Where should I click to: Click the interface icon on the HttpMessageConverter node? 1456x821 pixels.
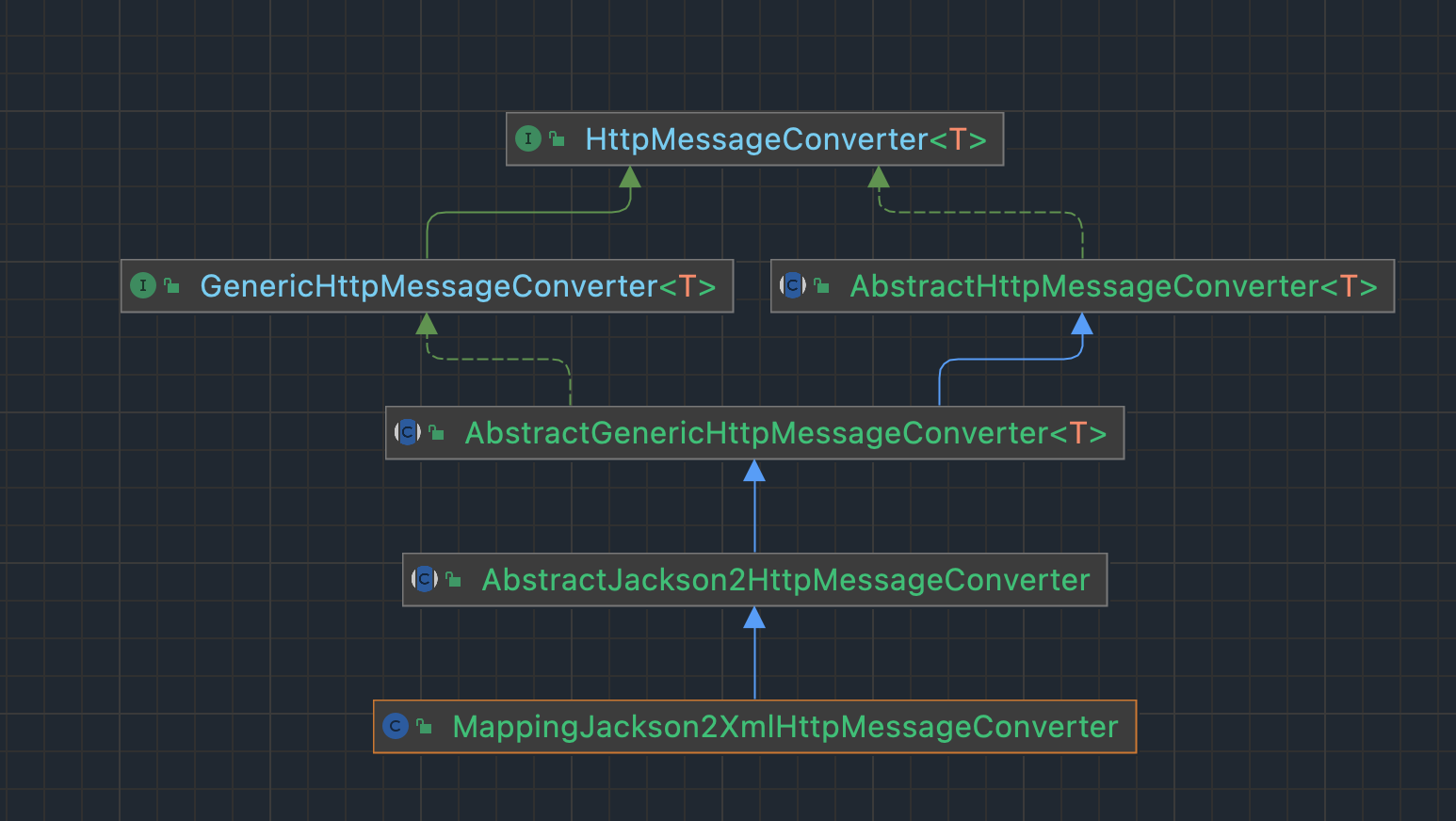click(x=528, y=139)
